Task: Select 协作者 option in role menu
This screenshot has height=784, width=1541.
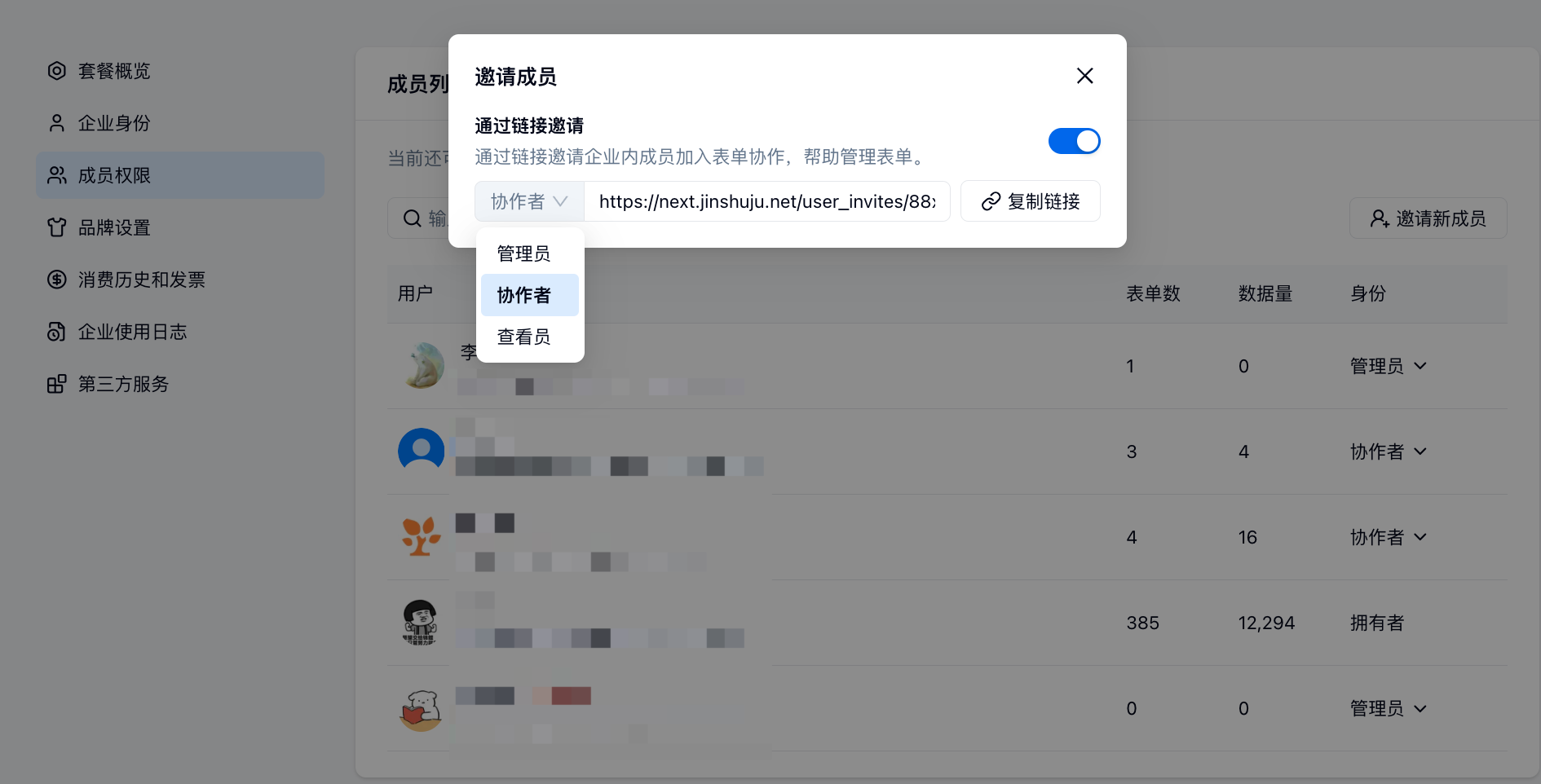Action: point(530,295)
